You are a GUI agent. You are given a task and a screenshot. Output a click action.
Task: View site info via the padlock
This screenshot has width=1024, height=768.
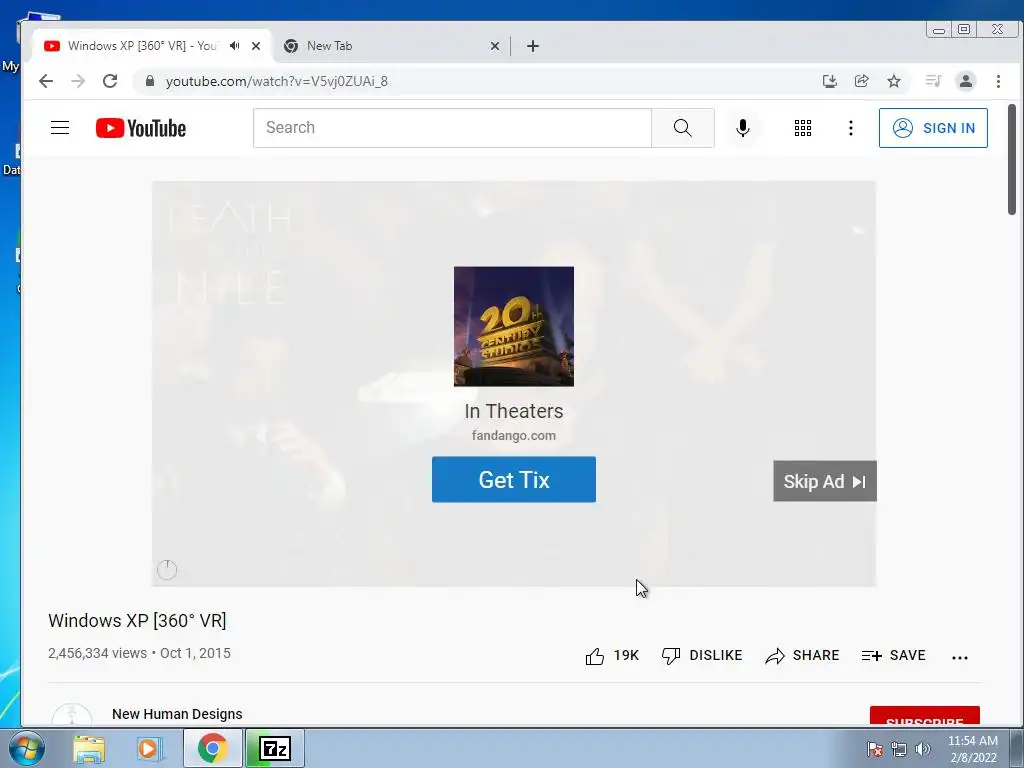pos(150,81)
